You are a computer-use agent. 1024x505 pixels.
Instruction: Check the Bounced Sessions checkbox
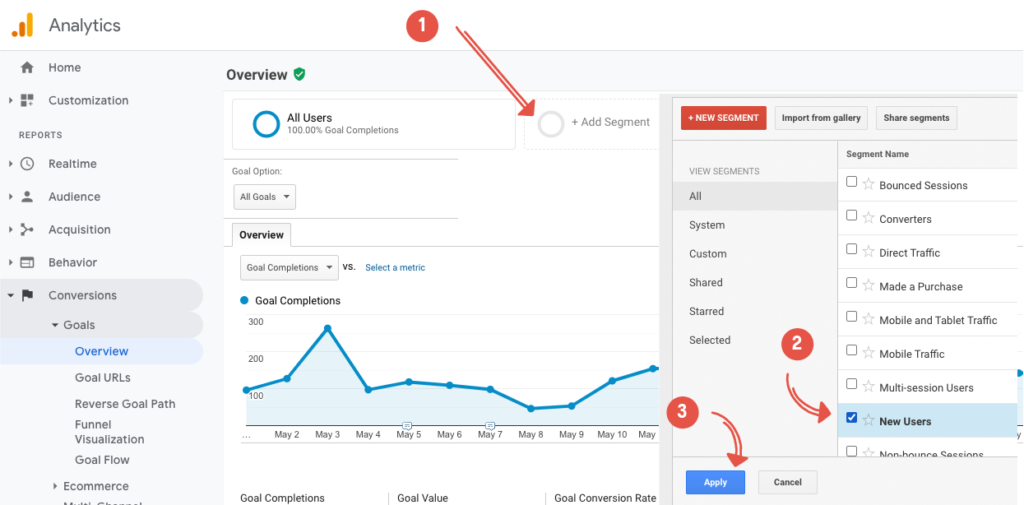coord(851,182)
